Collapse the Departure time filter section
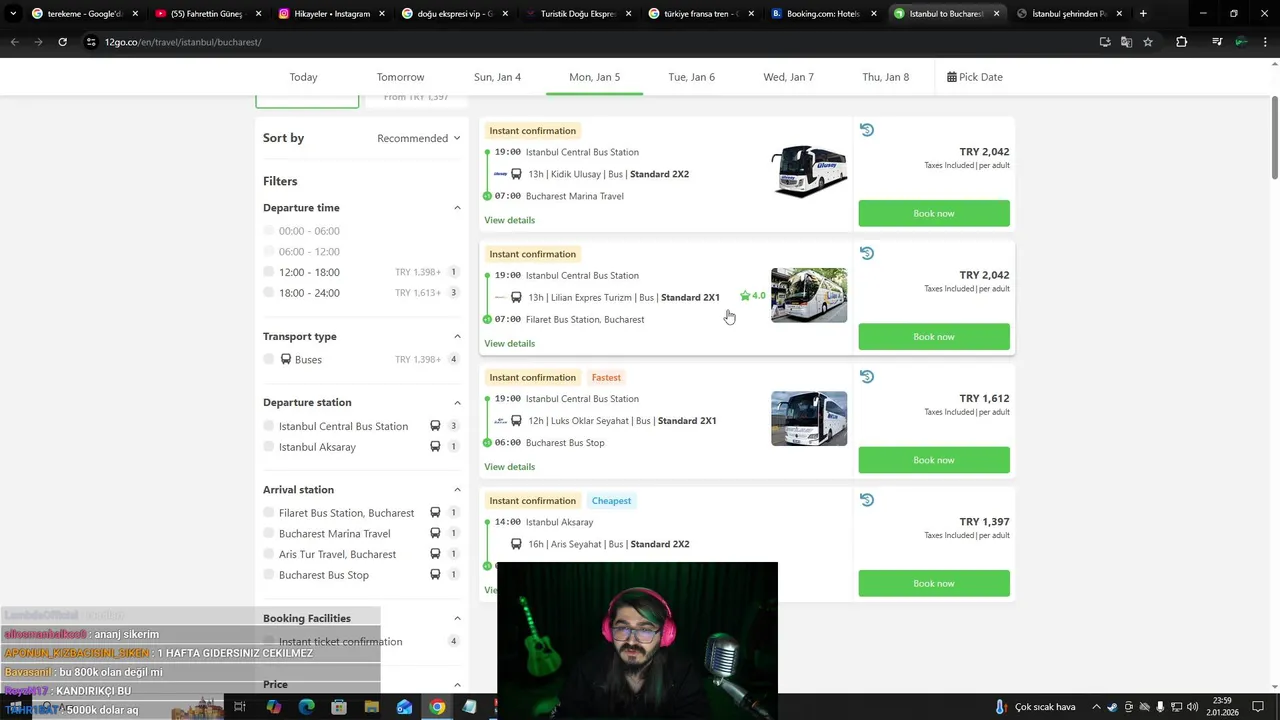The height and width of the screenshot is (720, 1280). point(457,208)
